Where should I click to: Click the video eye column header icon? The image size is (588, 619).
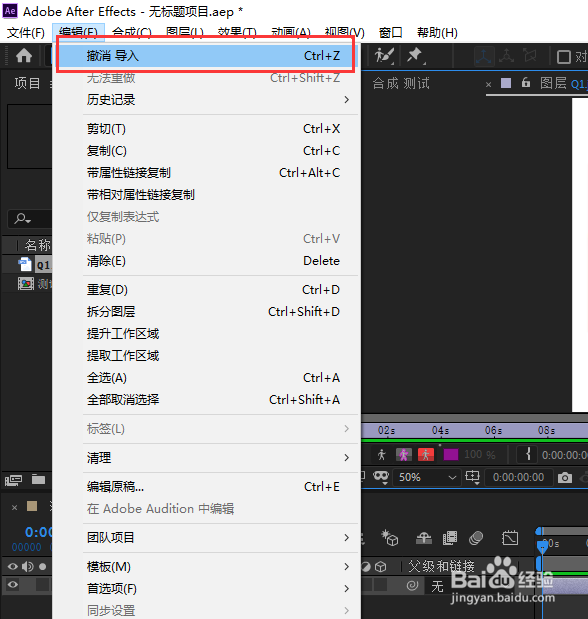pos(13,567)
